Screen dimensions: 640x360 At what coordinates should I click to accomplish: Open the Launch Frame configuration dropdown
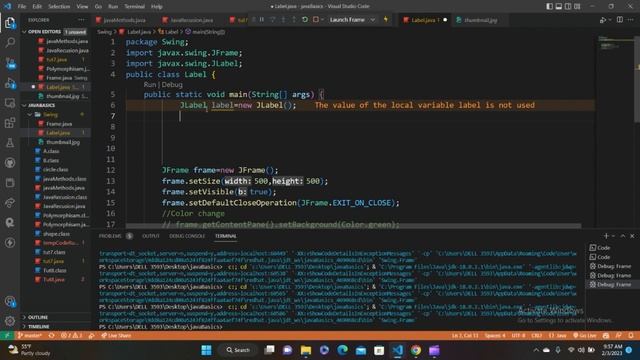coord(352,20)
